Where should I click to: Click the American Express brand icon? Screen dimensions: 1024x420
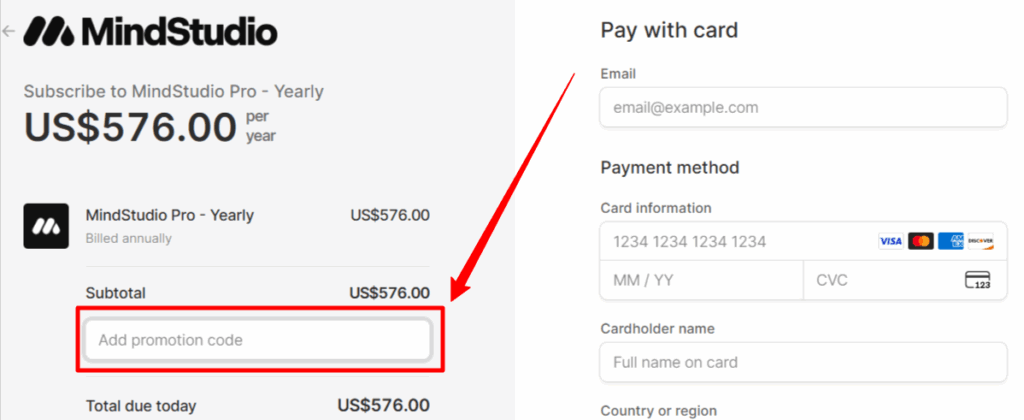[x=951, y=241]
